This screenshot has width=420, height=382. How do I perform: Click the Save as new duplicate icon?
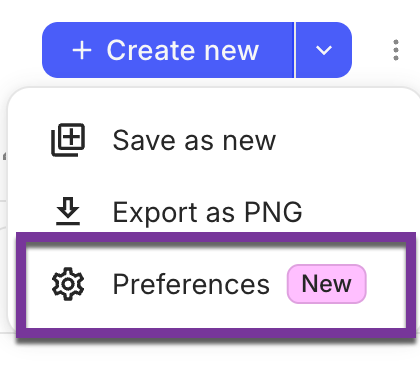tap(68, 140)
